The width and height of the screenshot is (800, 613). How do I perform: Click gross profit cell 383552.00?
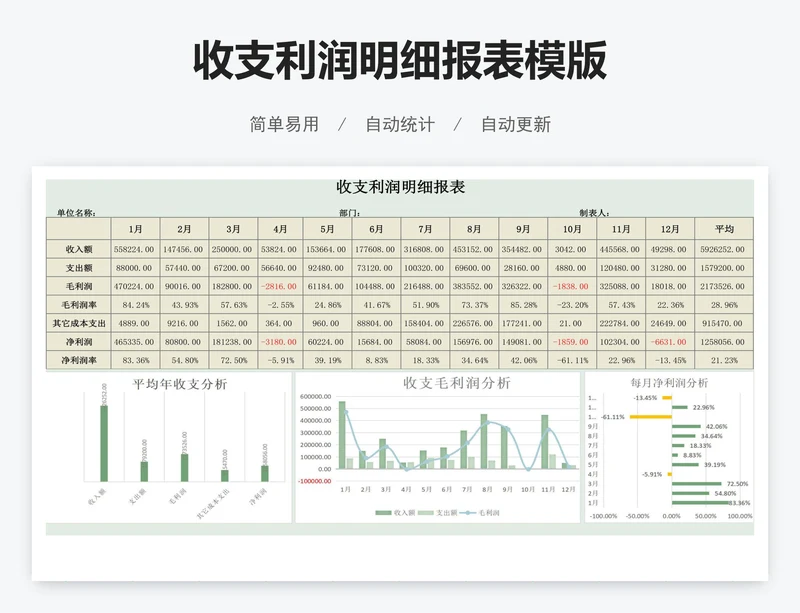point(473,286)
